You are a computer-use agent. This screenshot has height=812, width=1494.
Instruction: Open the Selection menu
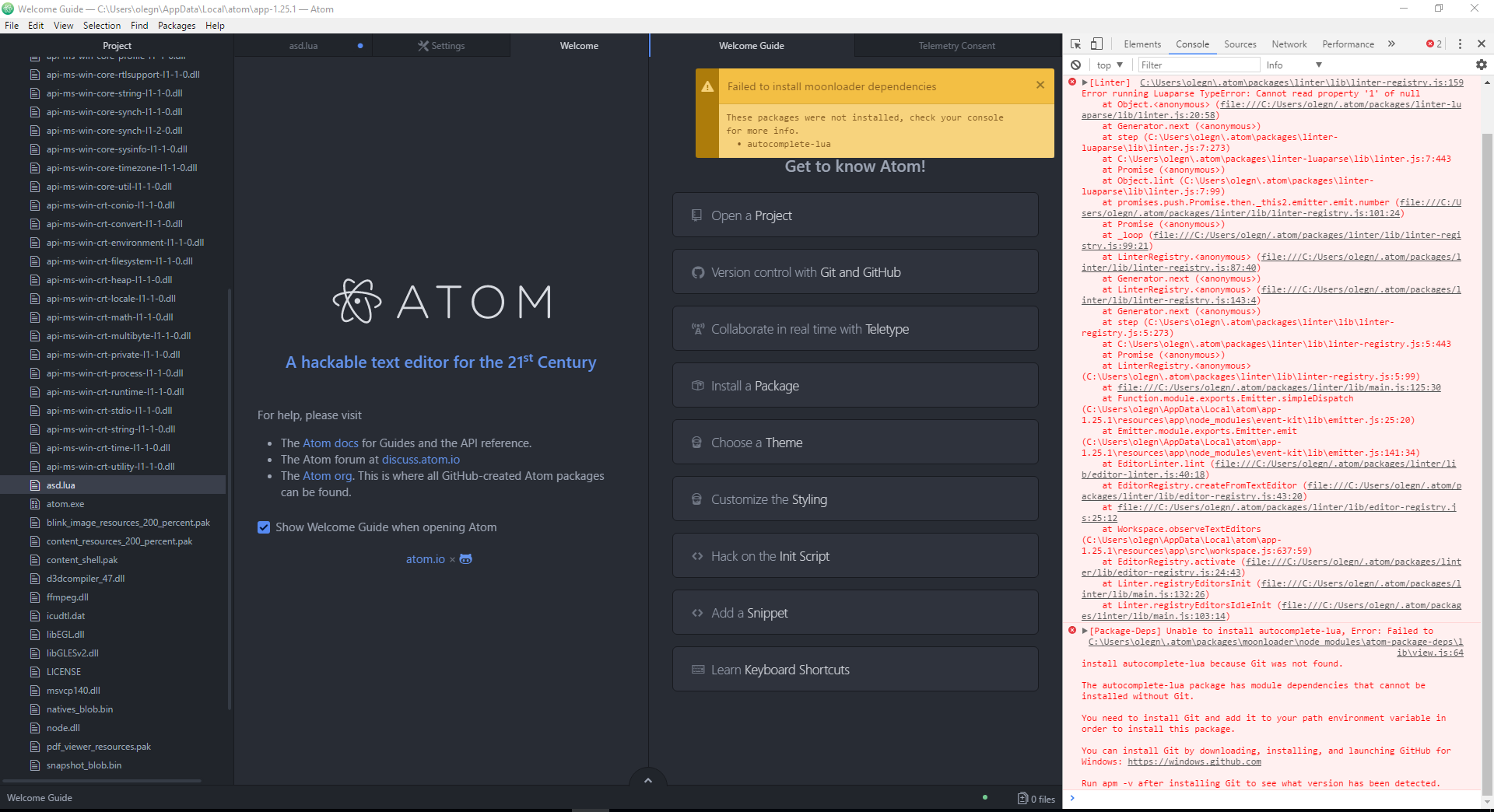(x=102, y=26)
